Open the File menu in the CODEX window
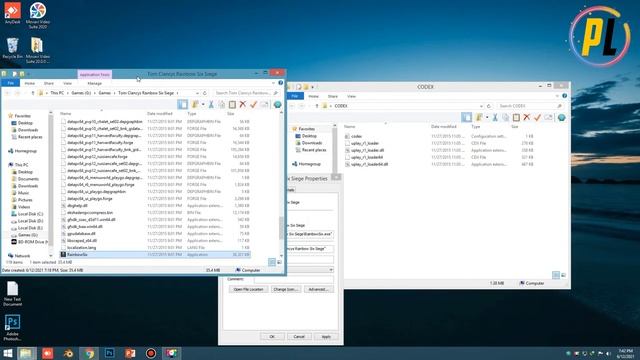640x360 pixels. click(295, 96)
